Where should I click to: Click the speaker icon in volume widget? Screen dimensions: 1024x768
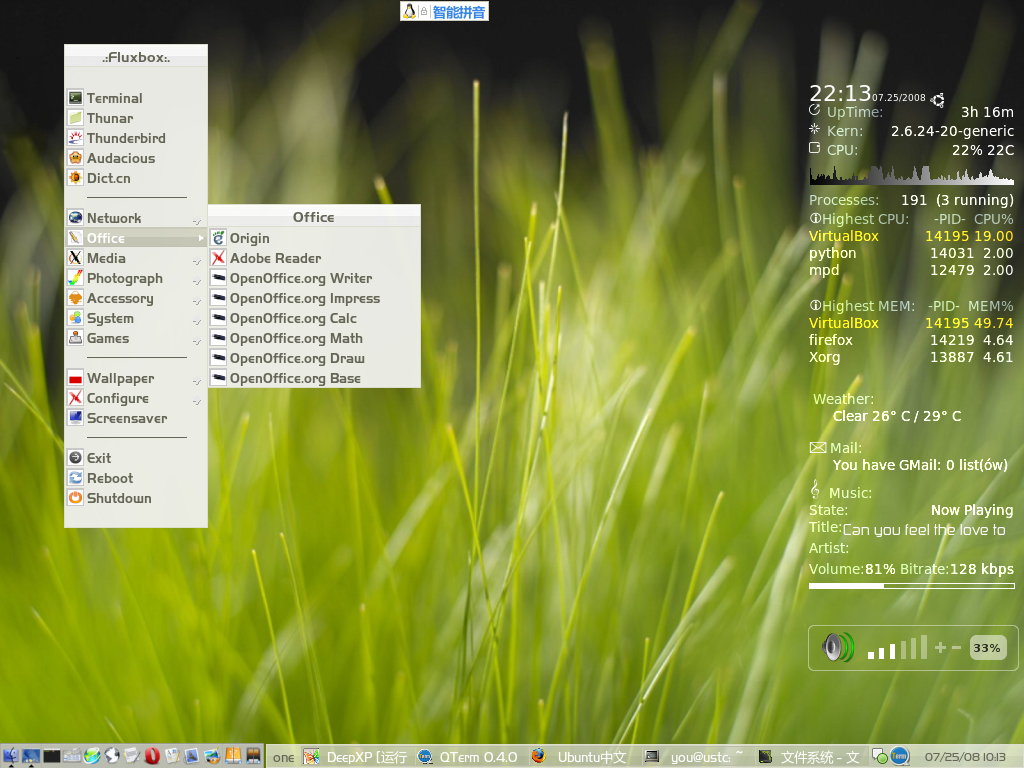click(x=838, y=648)
